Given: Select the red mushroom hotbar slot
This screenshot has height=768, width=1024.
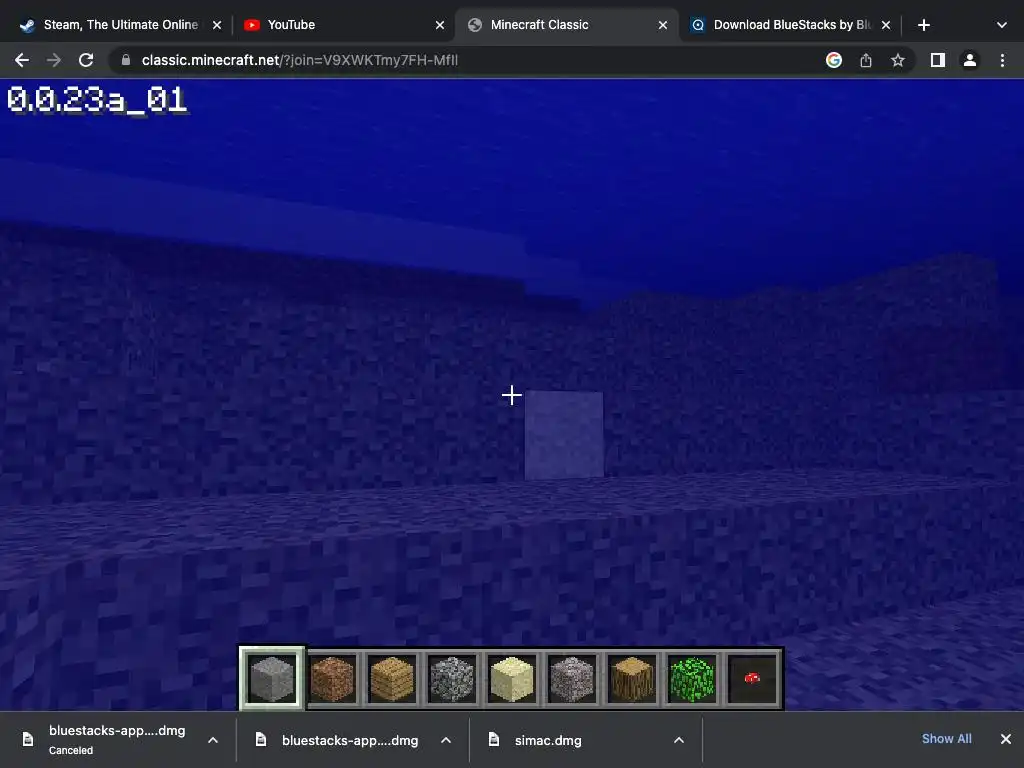Looking at the screenshot, I should pyautogui.click(x=752, y=679).
